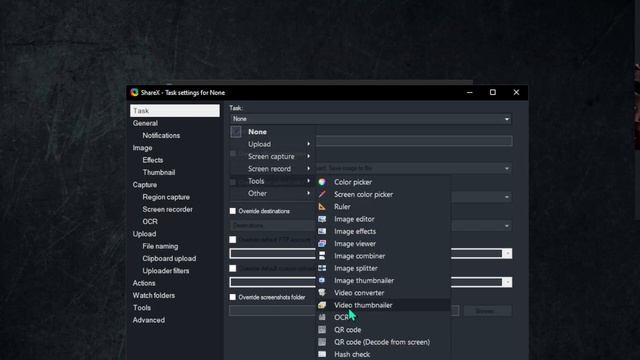
Task: Open the Task dropdown showing None
Action: coord(371,119)
